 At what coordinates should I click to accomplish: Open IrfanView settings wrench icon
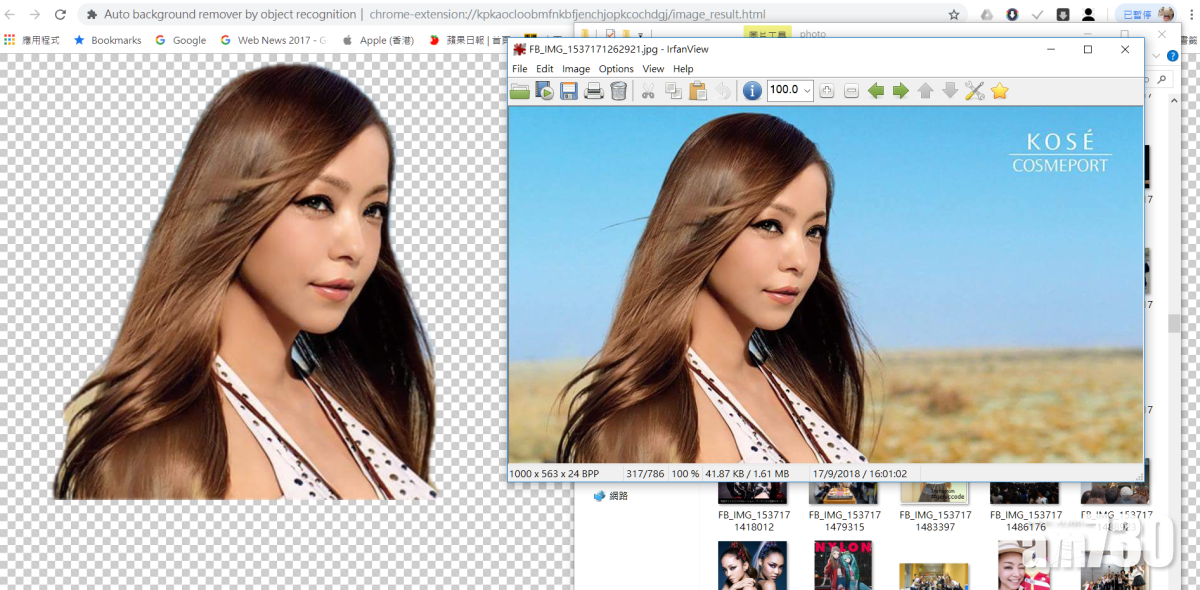coord(975,91)
